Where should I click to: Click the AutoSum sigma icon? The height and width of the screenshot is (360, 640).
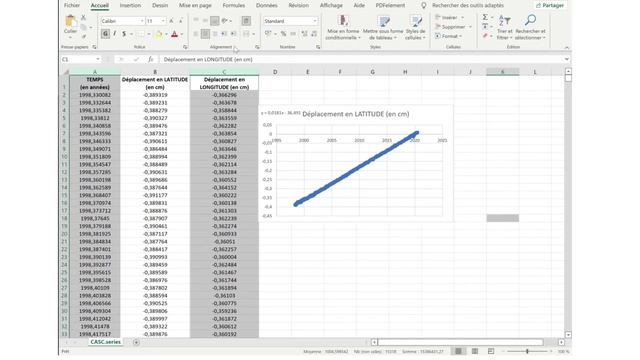pos(485,17)
